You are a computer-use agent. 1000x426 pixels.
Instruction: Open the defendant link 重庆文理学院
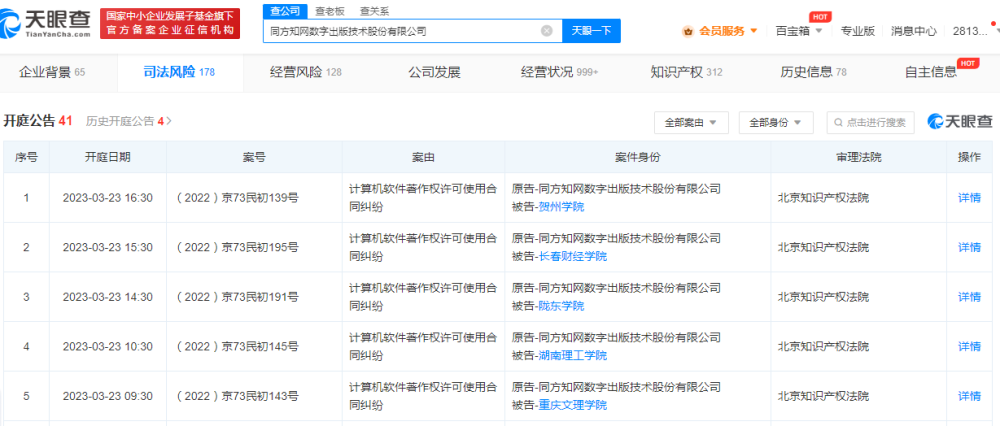click(x=573, y=406)
